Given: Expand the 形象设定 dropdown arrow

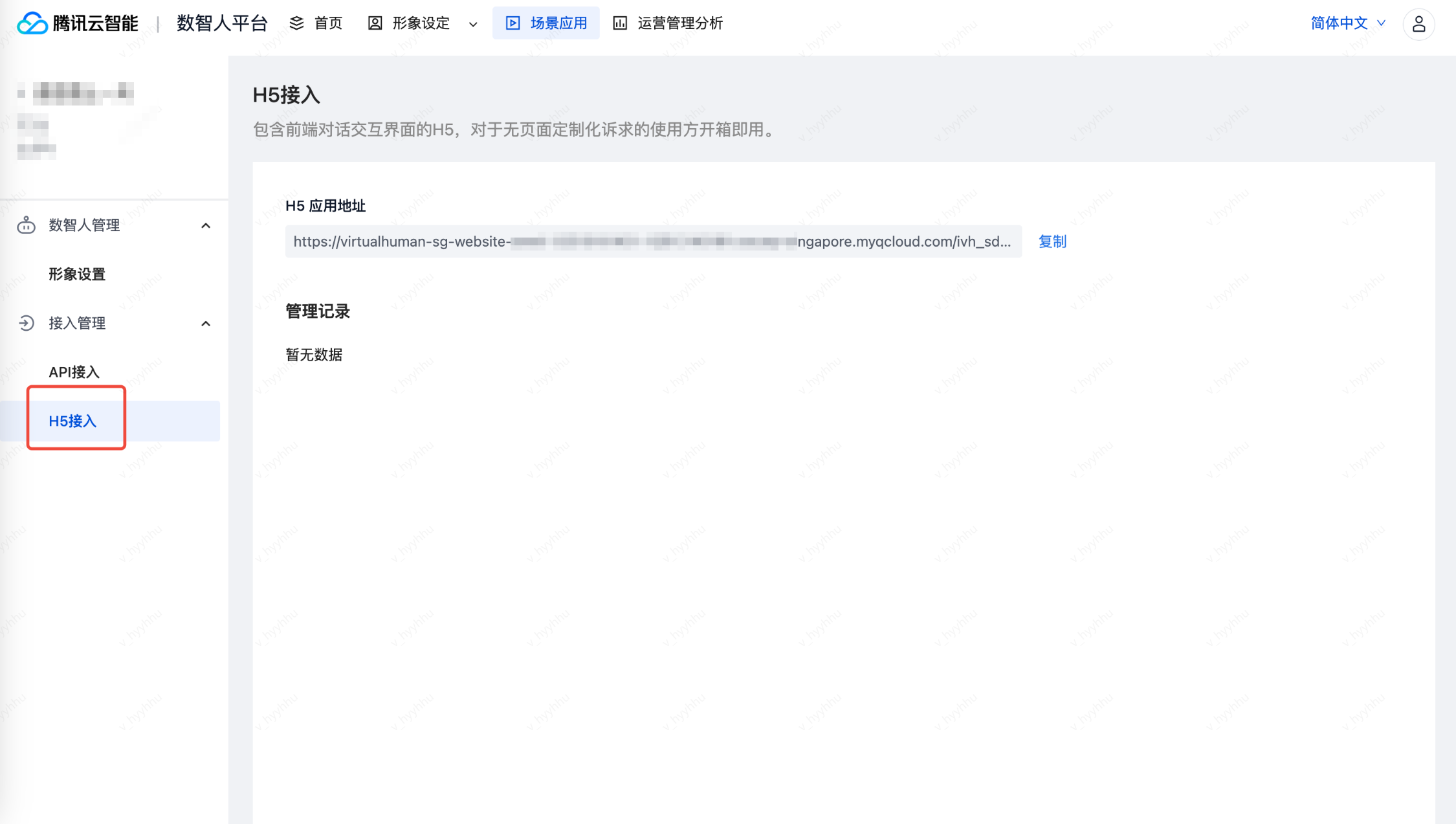Looking at the screenshot, I should 473,25.
